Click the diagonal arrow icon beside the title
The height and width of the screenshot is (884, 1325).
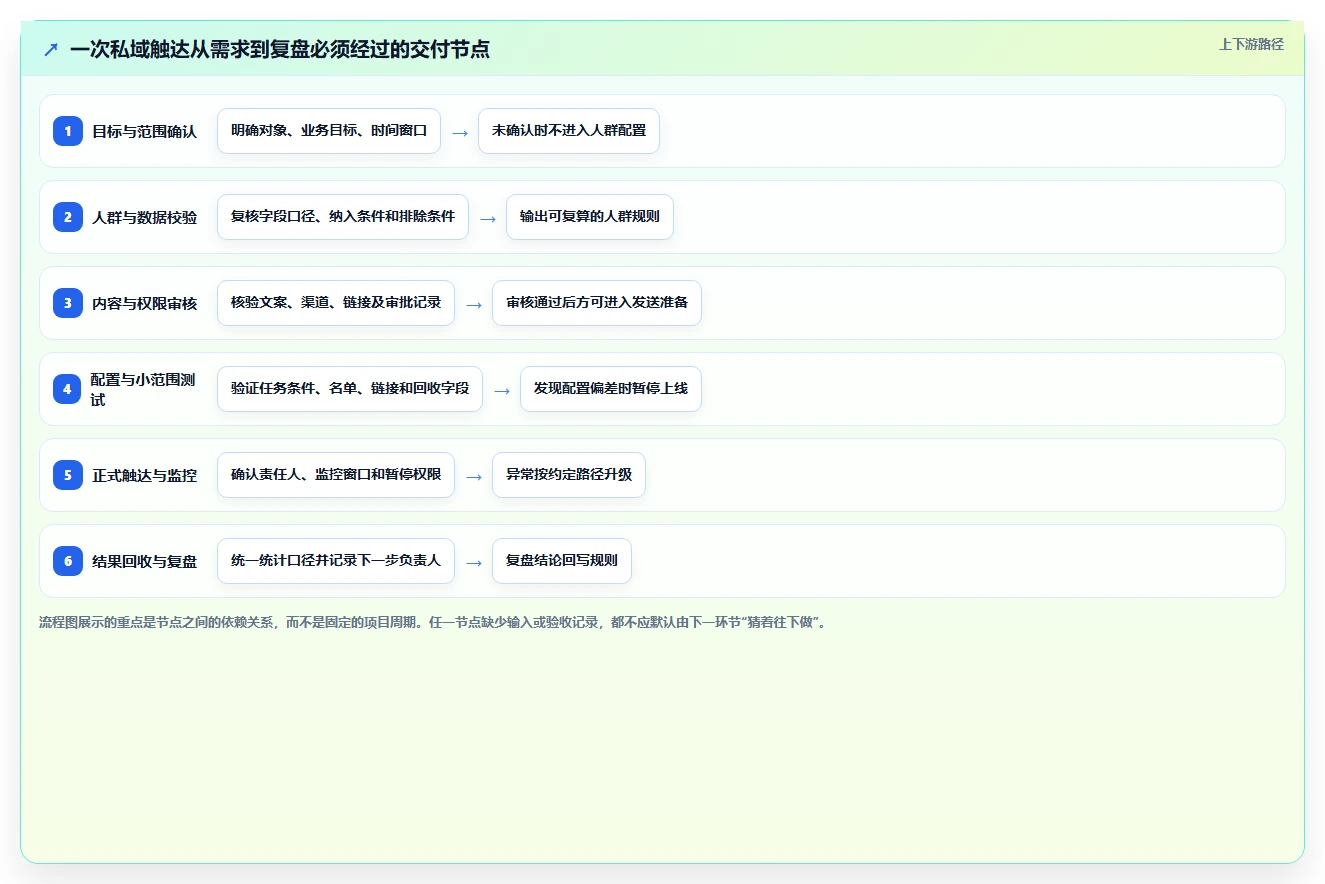[x=51, y=50]
